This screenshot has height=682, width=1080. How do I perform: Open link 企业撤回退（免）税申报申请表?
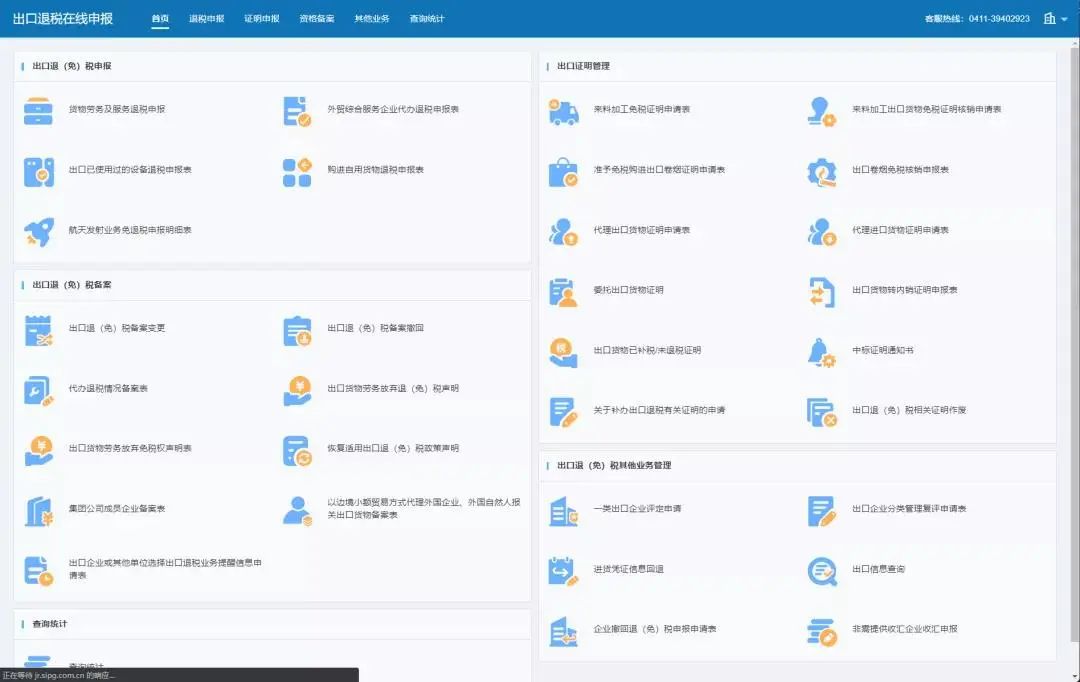pos(654,629)
